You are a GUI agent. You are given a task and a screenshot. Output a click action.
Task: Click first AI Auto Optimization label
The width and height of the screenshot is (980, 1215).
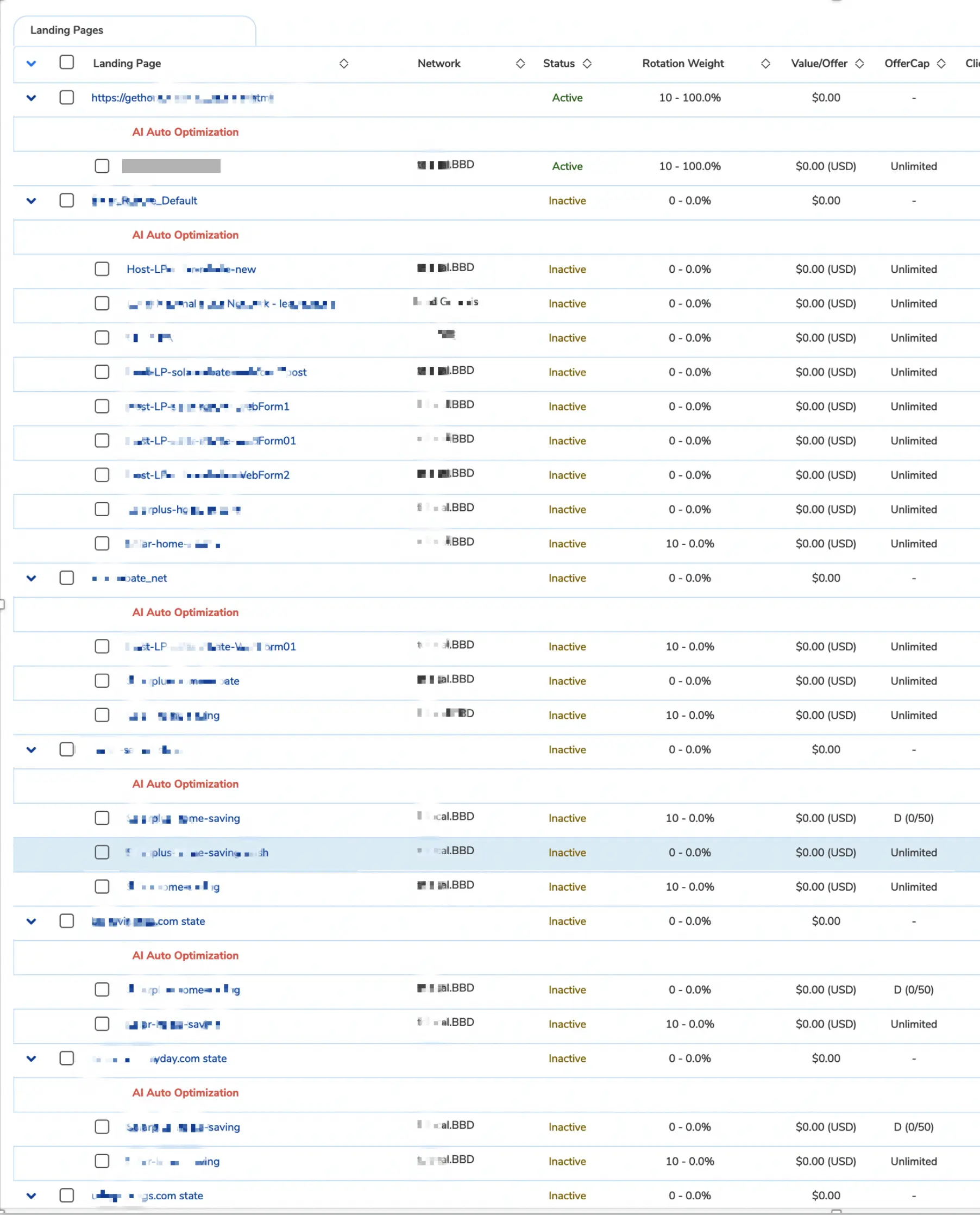coord(185,132)
